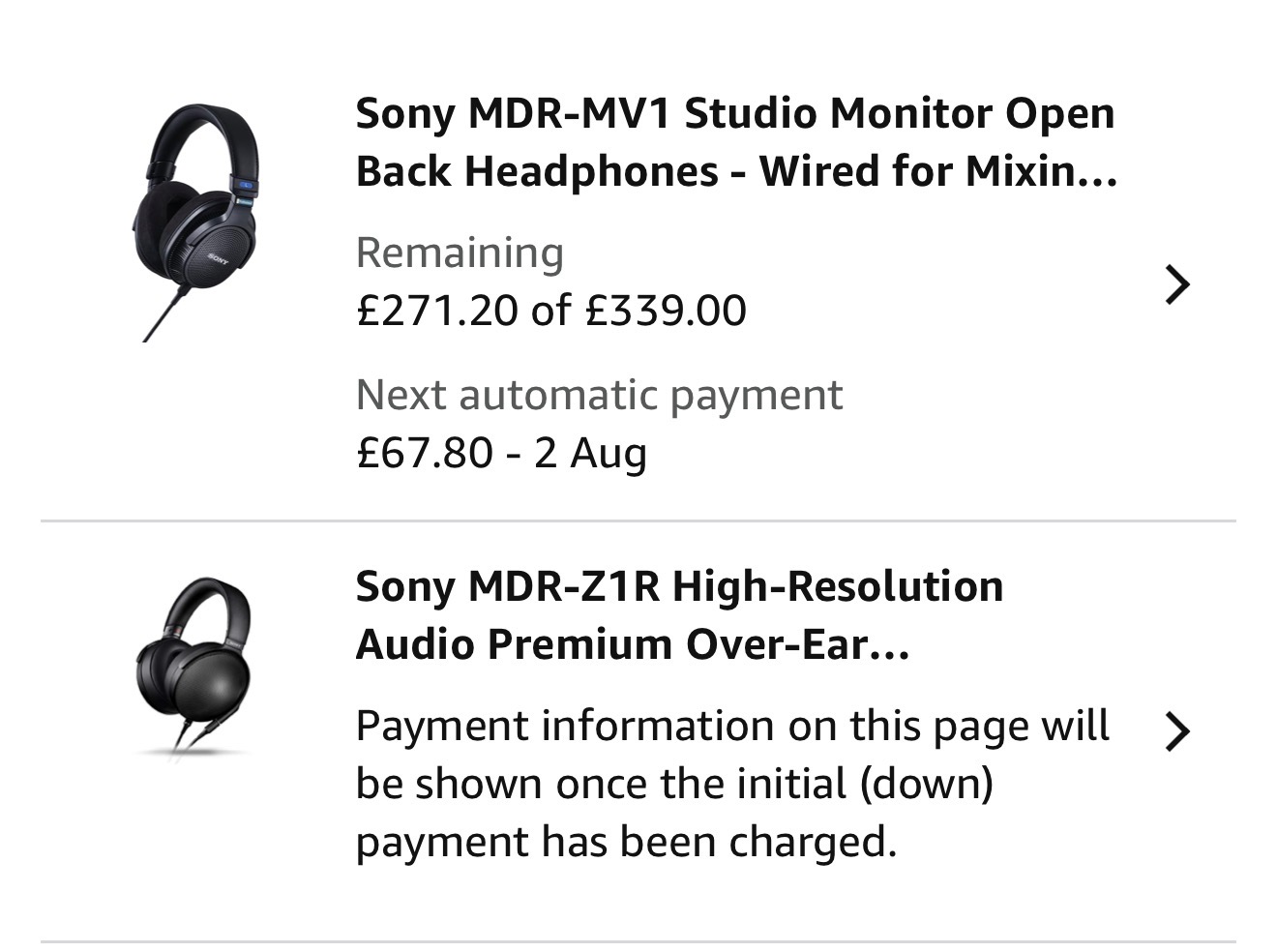The image size is (1277, 952).
Task: Open the MDR-MV1 Studio Monitor title link
Action: point(735,145)
